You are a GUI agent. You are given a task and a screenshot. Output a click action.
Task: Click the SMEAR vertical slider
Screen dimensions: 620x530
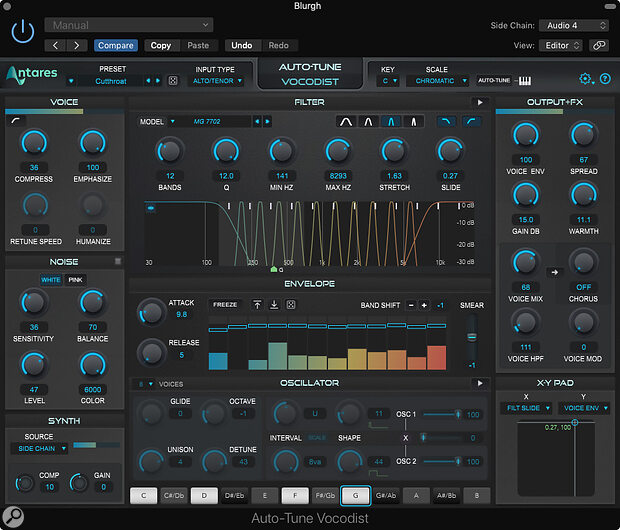pyautogui.click(x=471, y=337)
